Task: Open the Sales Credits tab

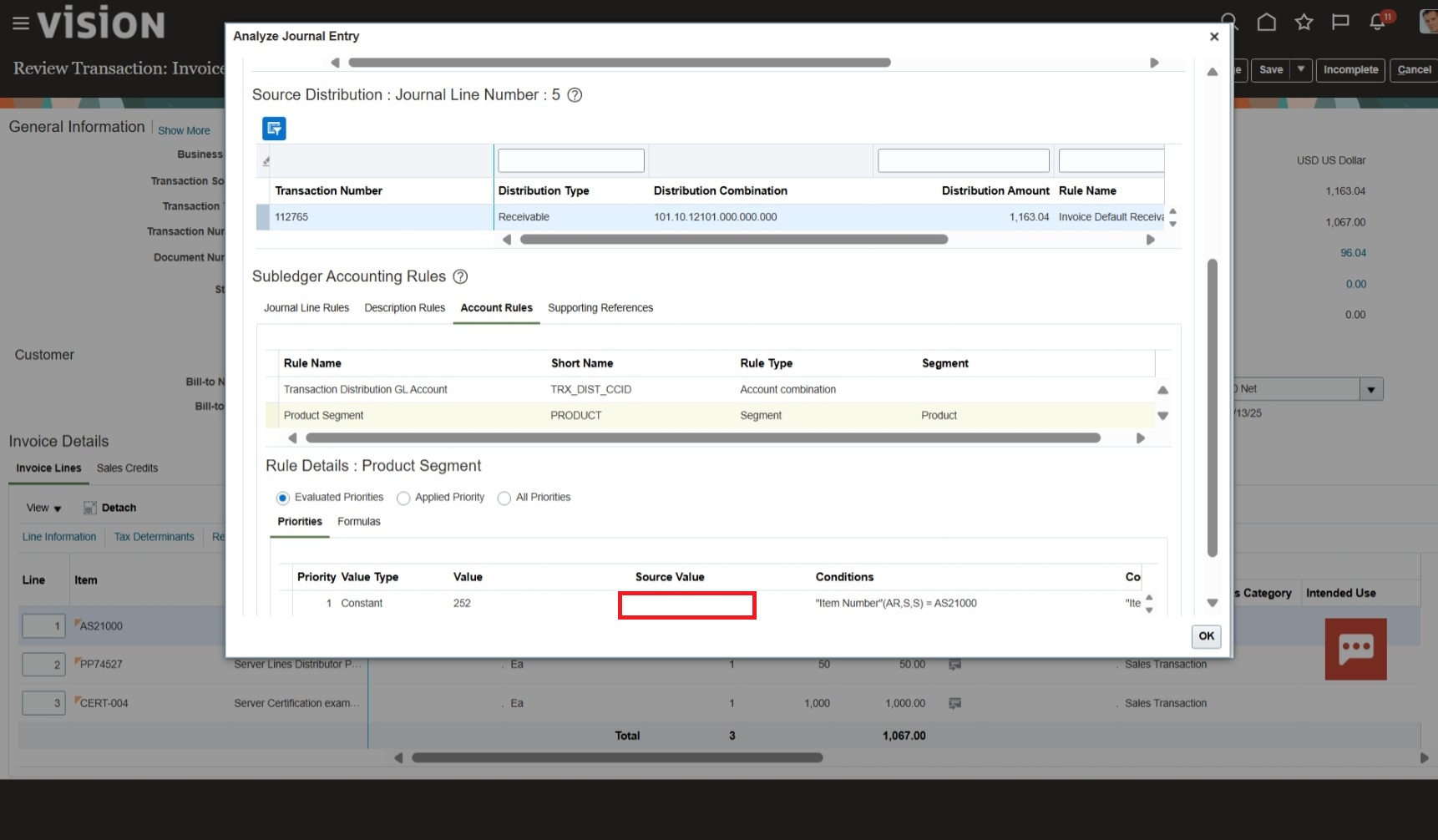Action: [127, 468]
